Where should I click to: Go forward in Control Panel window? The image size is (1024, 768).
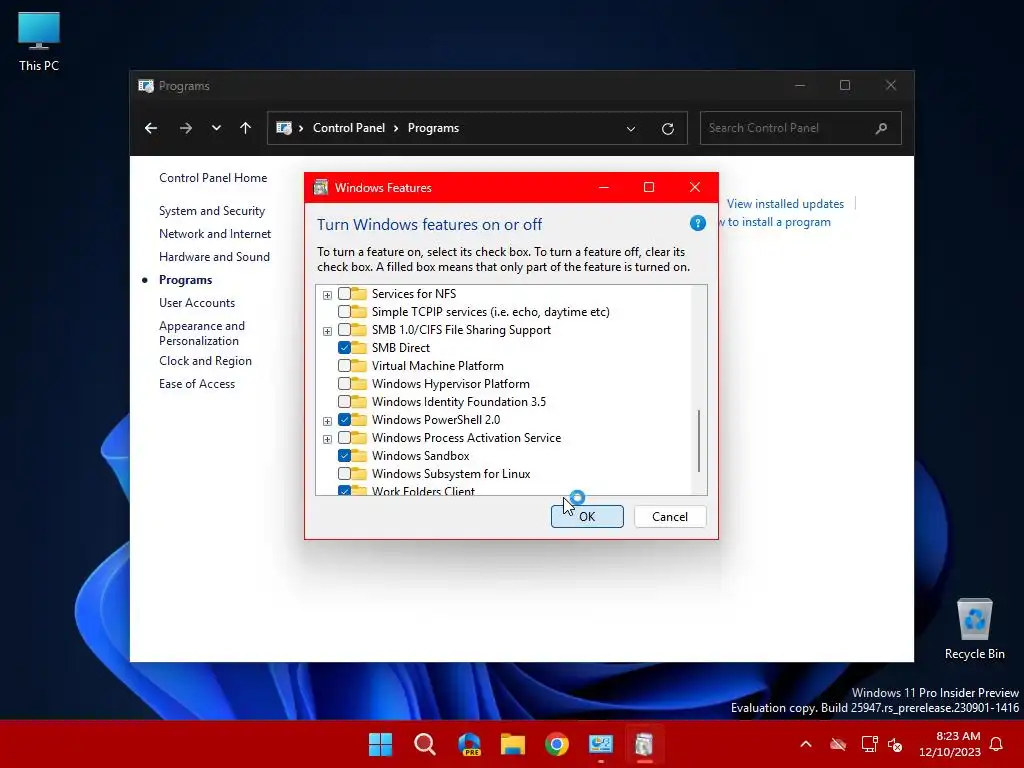(185, 128)
